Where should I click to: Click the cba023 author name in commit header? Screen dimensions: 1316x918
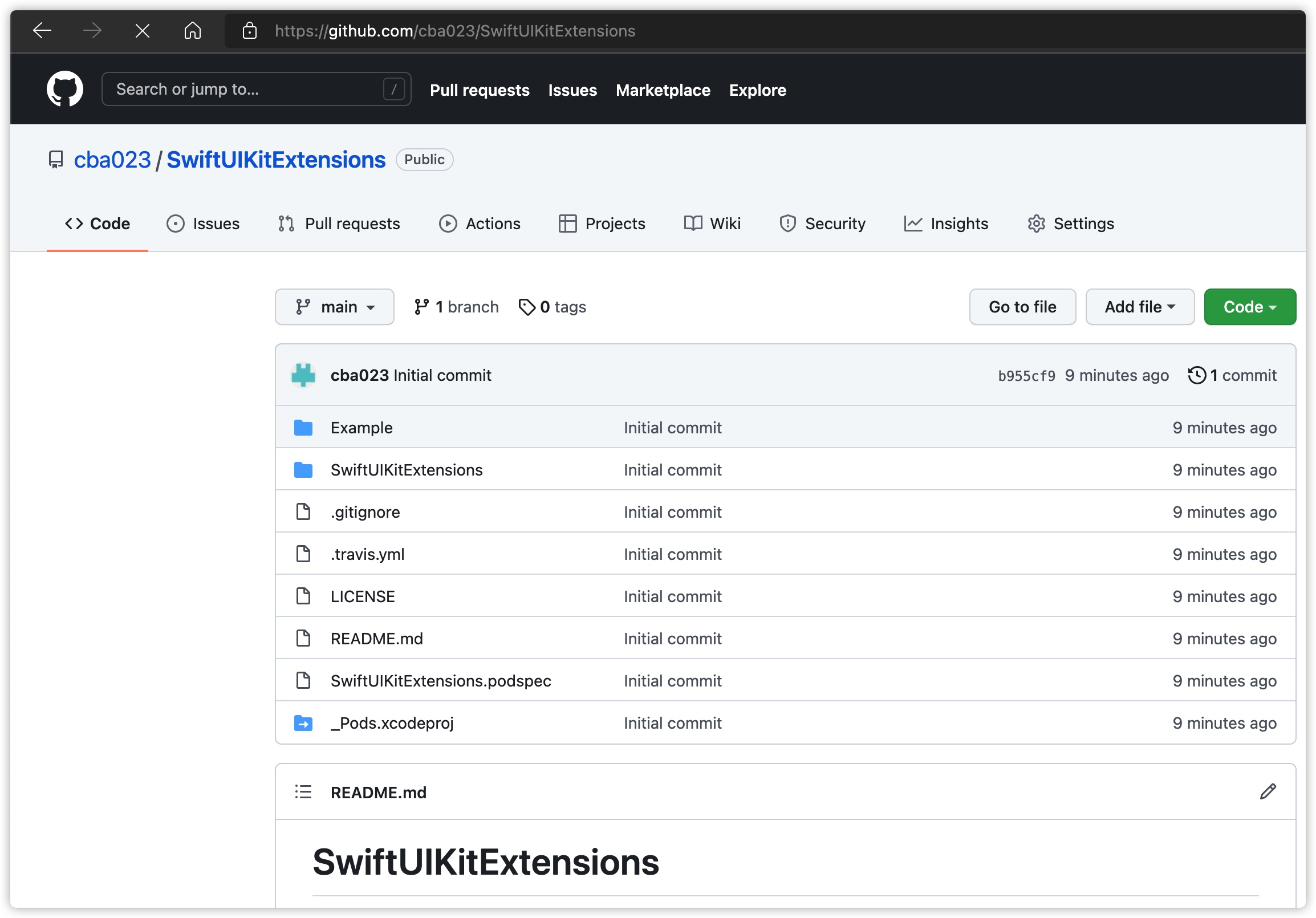[x=360, y=375]
